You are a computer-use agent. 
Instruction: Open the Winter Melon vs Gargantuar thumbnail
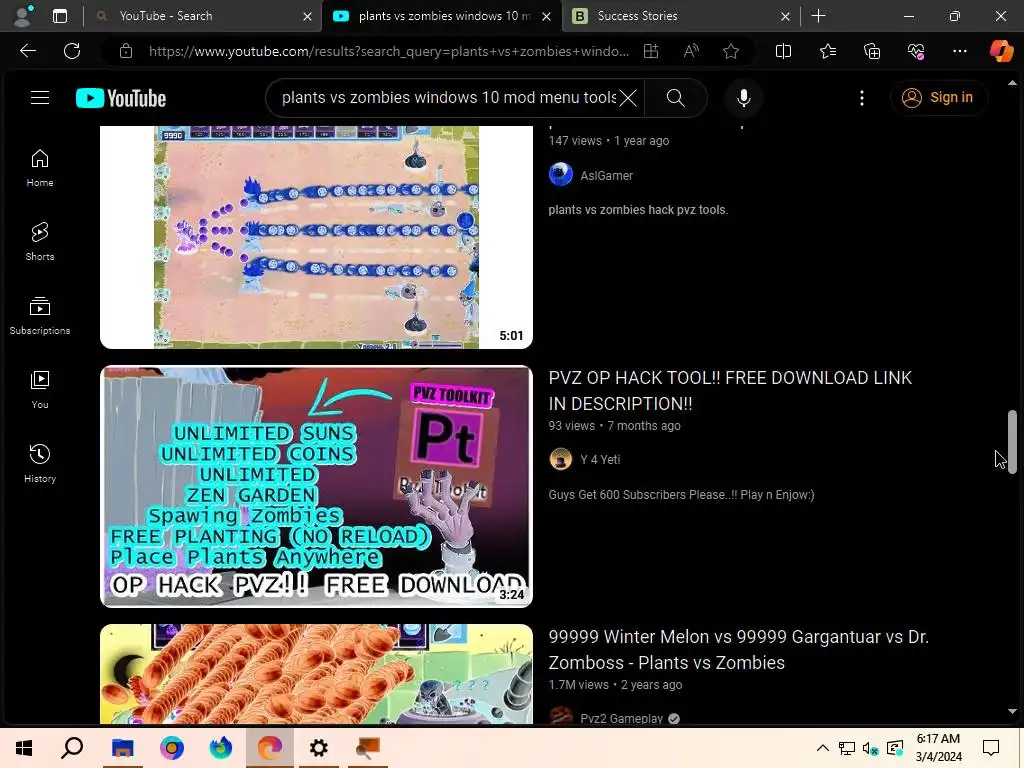click(x=316, y=674)
